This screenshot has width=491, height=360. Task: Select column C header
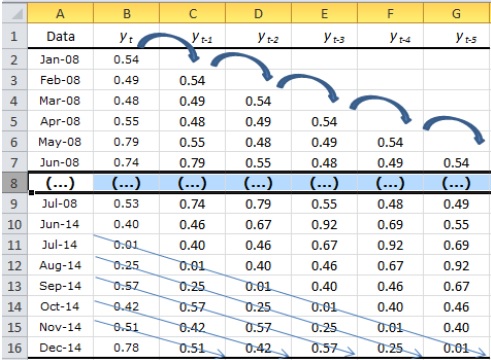[192, 14]
